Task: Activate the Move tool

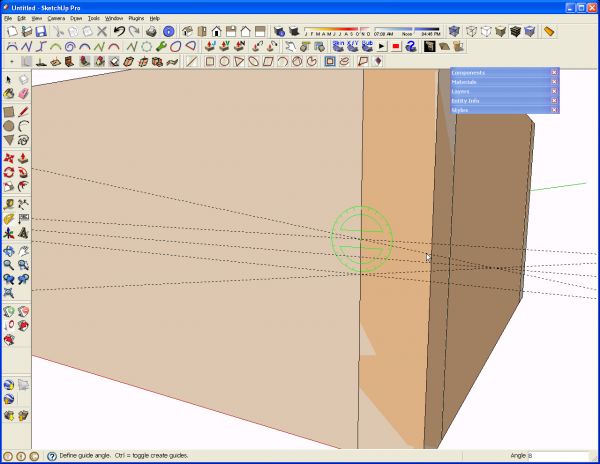Action: pos(9,158)
